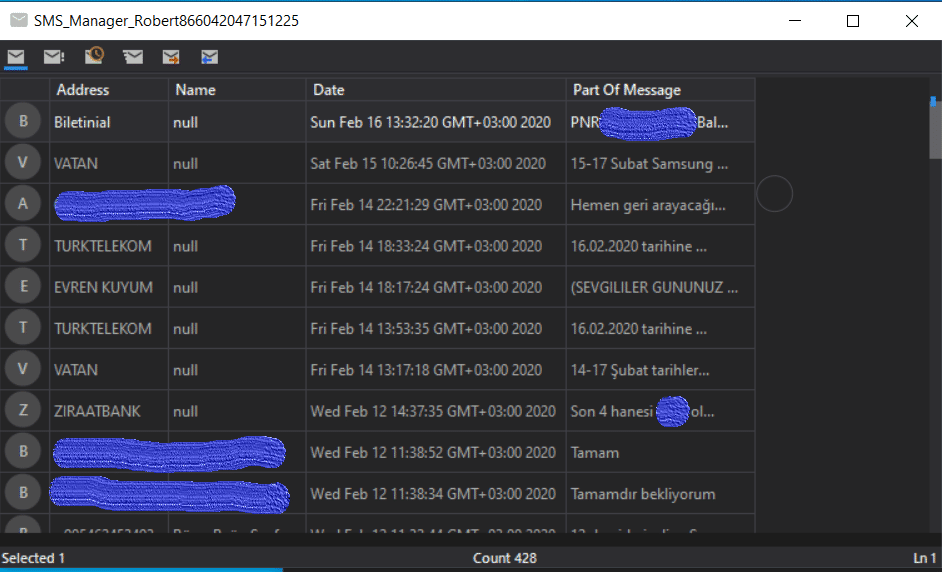Open '16.02.2020 tarihine' message on 18:33:24 row
The height and width of the screenshot is (572, 942).
click(660, 246)
